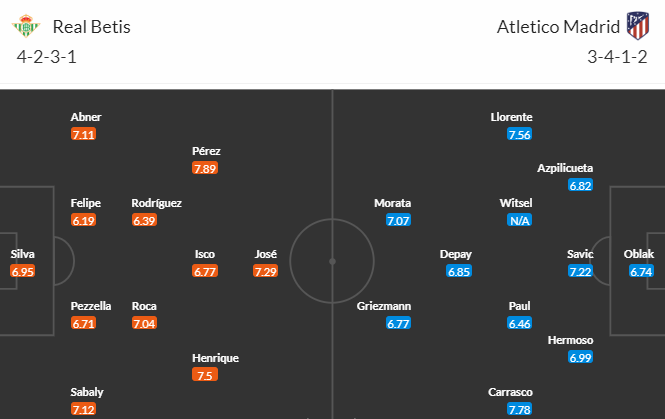Click Carrasco's 7.78 rating badge
This screenshot has width=665, height=419.
click(520, 409)
